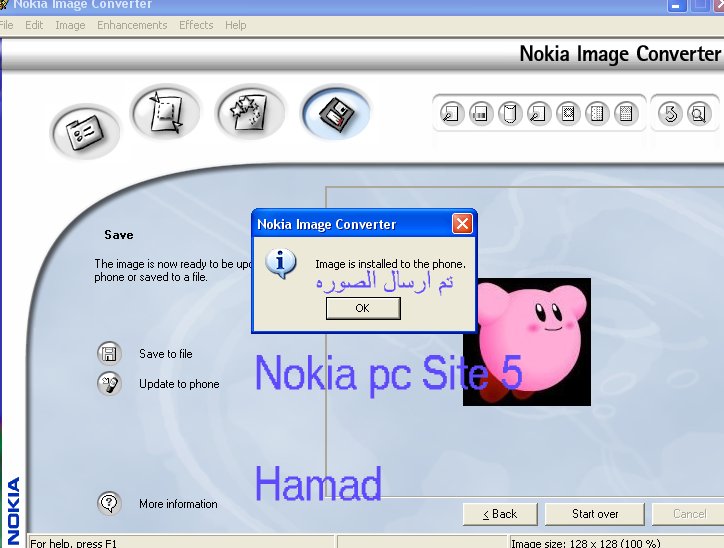
Task: Click the Update to phone icon
Action: click(109, 384)
